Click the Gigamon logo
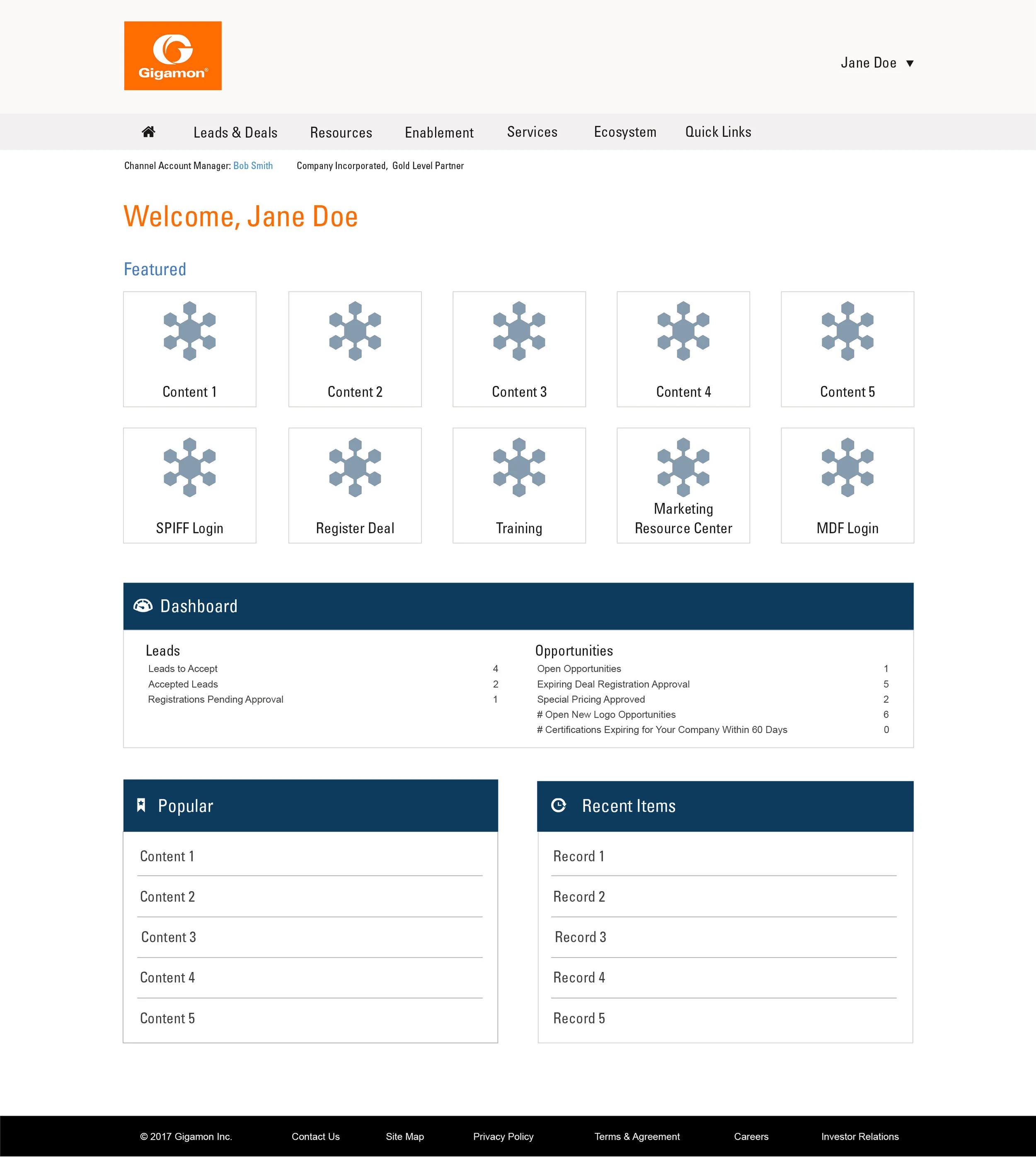 tap(172, 56)
